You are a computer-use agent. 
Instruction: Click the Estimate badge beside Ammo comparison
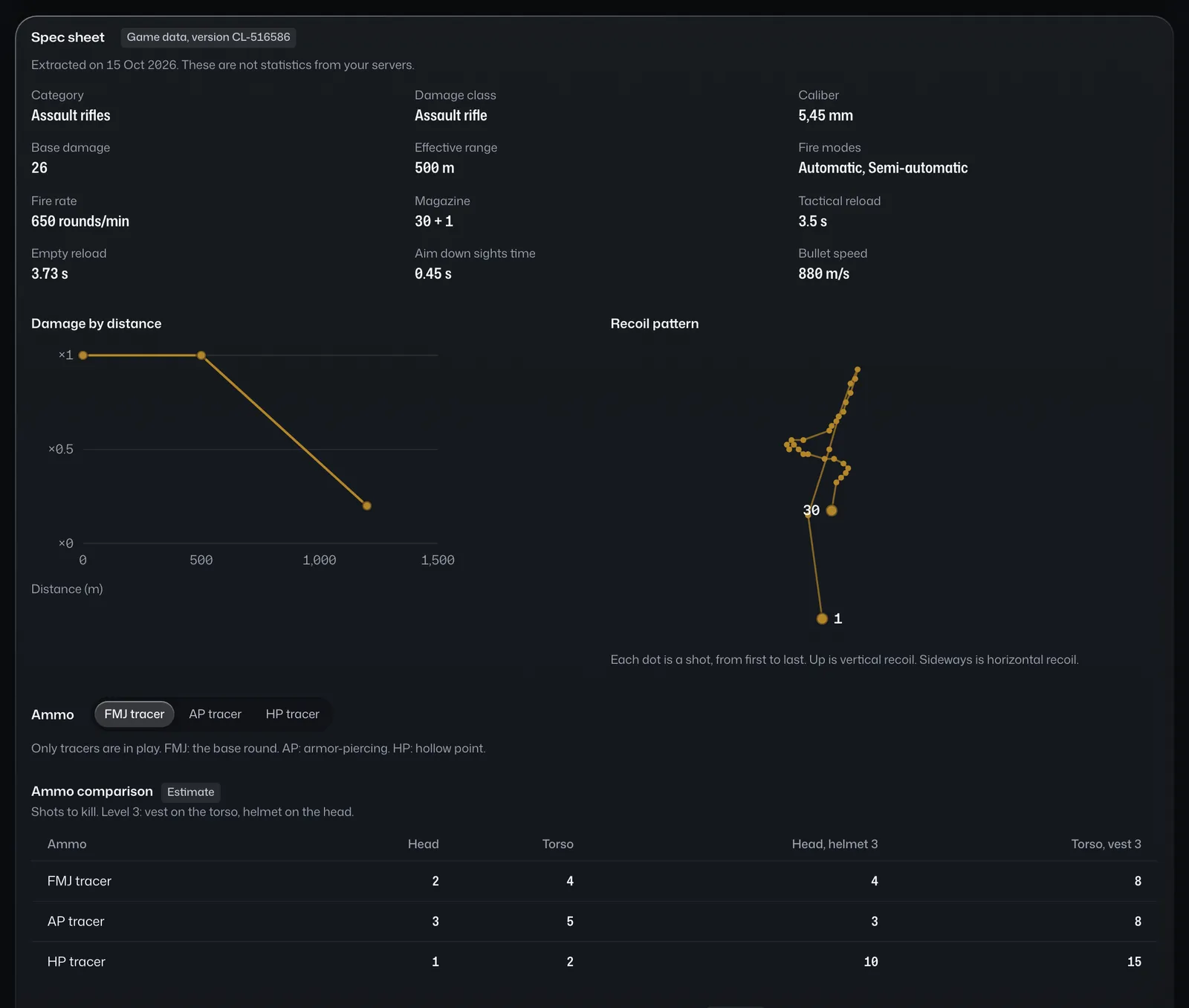[x=191, y=792]
